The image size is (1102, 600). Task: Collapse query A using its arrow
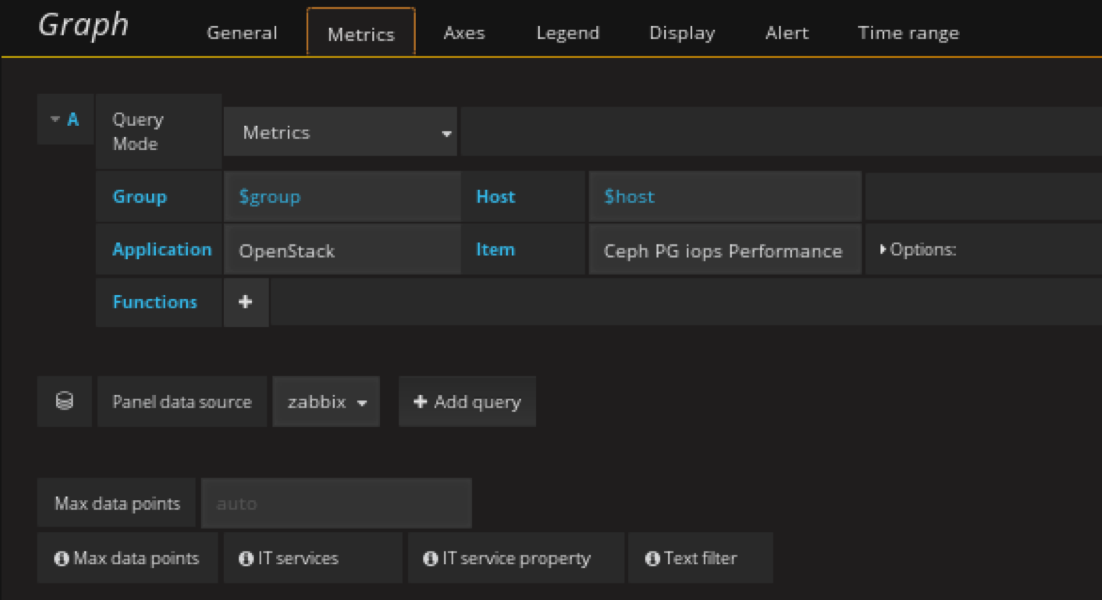pyautogui.click(x=55, y=120)
